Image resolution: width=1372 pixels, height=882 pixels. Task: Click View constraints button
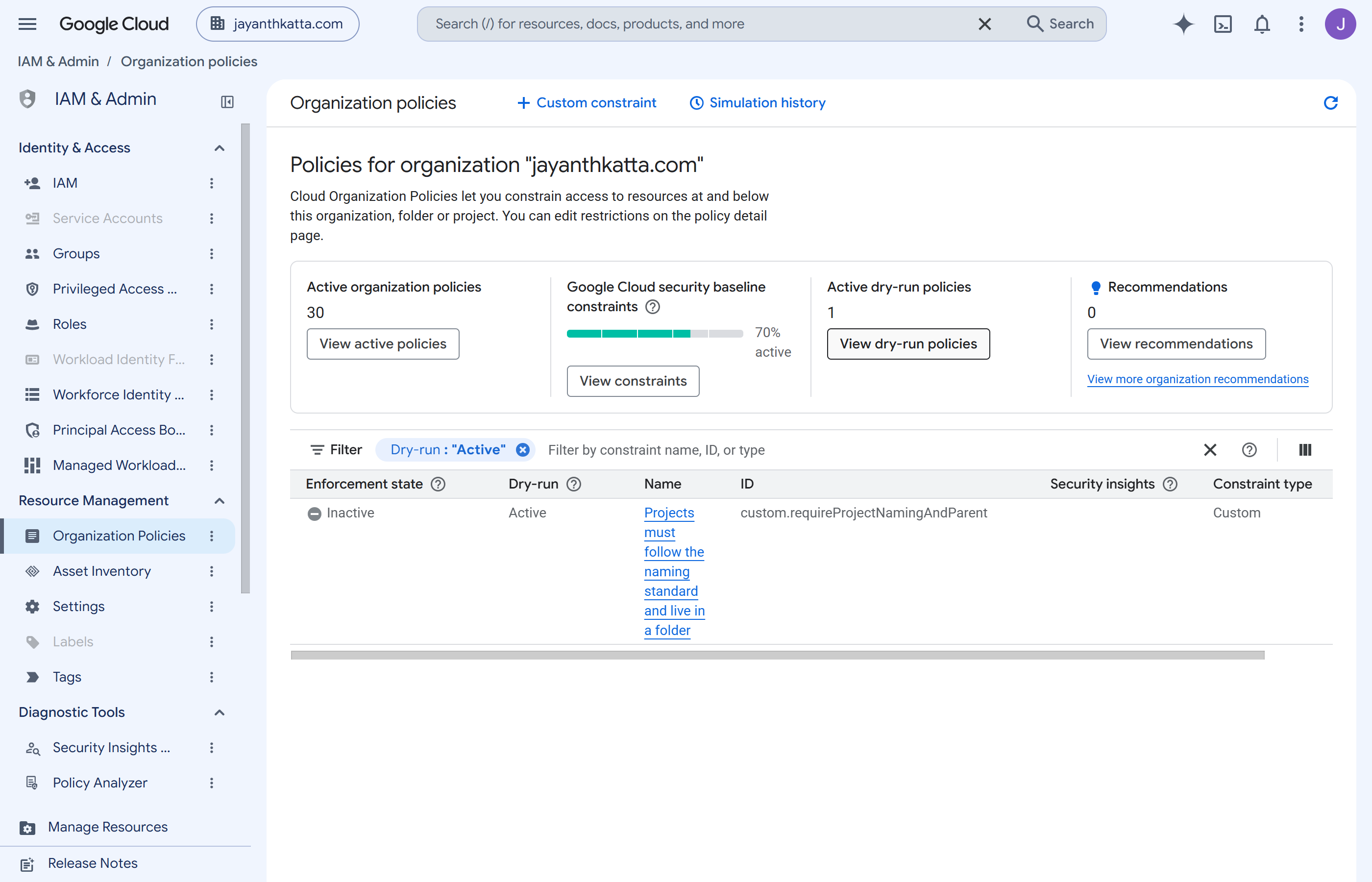[x=633, y=381]
